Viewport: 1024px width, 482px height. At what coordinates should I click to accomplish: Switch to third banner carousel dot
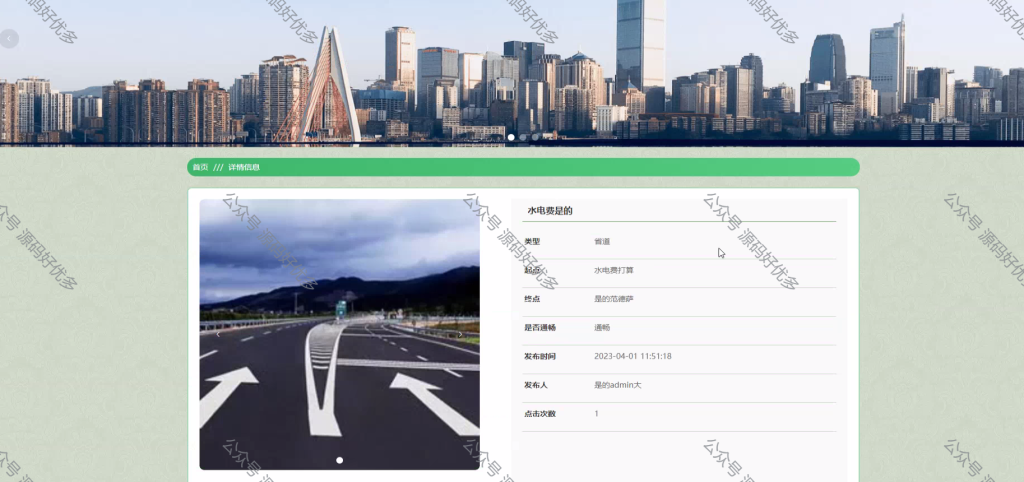(x=535, y=137)
